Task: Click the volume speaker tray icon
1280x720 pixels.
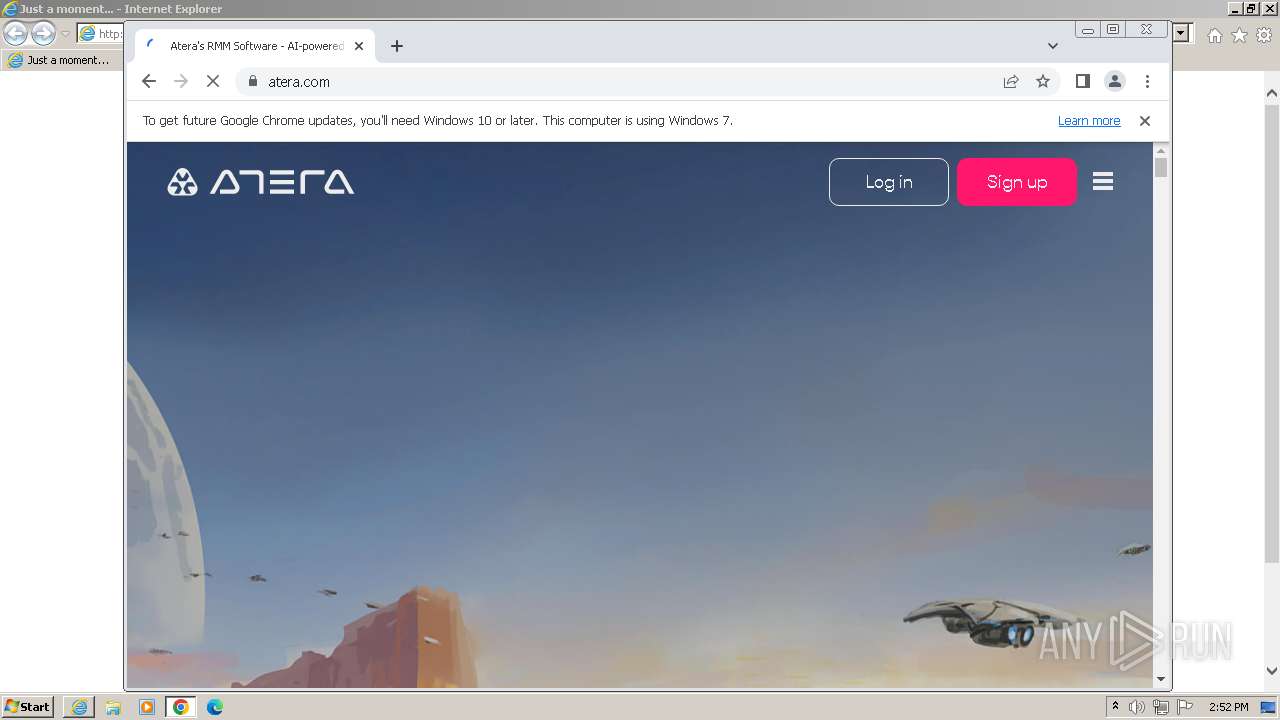Action: [x=1137, y=707]
